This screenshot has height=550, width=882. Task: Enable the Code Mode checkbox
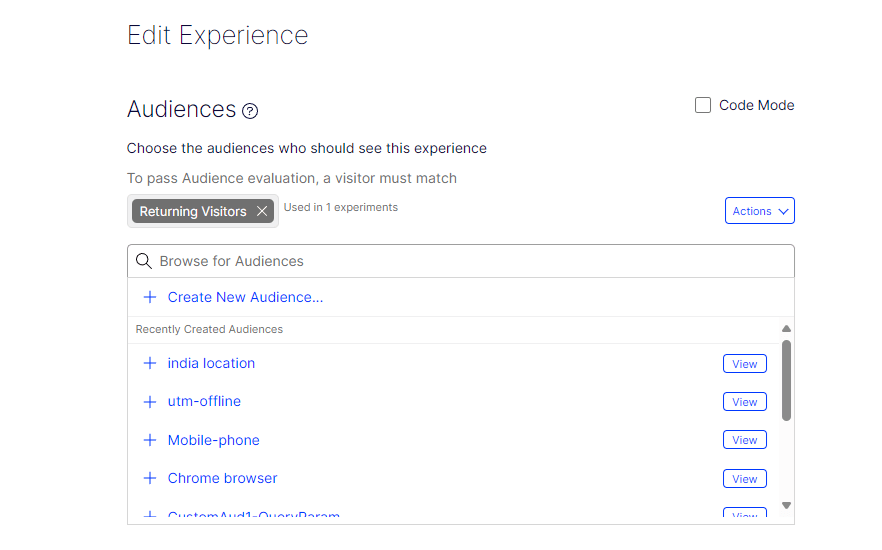click(x=703, y=105)
